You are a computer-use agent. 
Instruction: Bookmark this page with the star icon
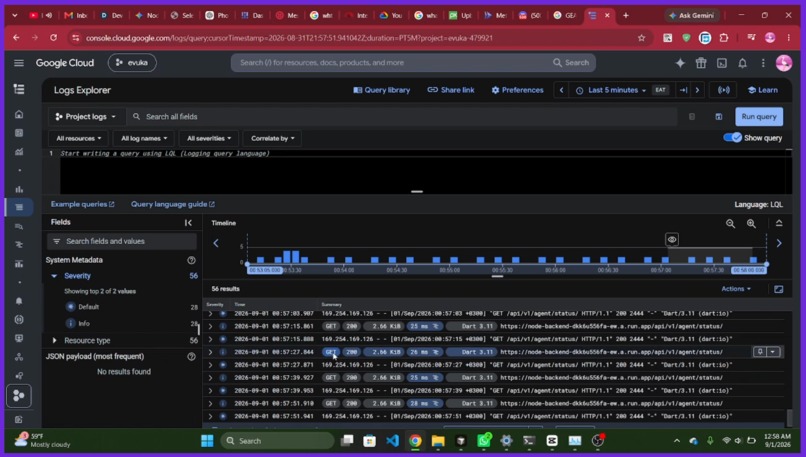pyautogui.click(x=642, y=38)
